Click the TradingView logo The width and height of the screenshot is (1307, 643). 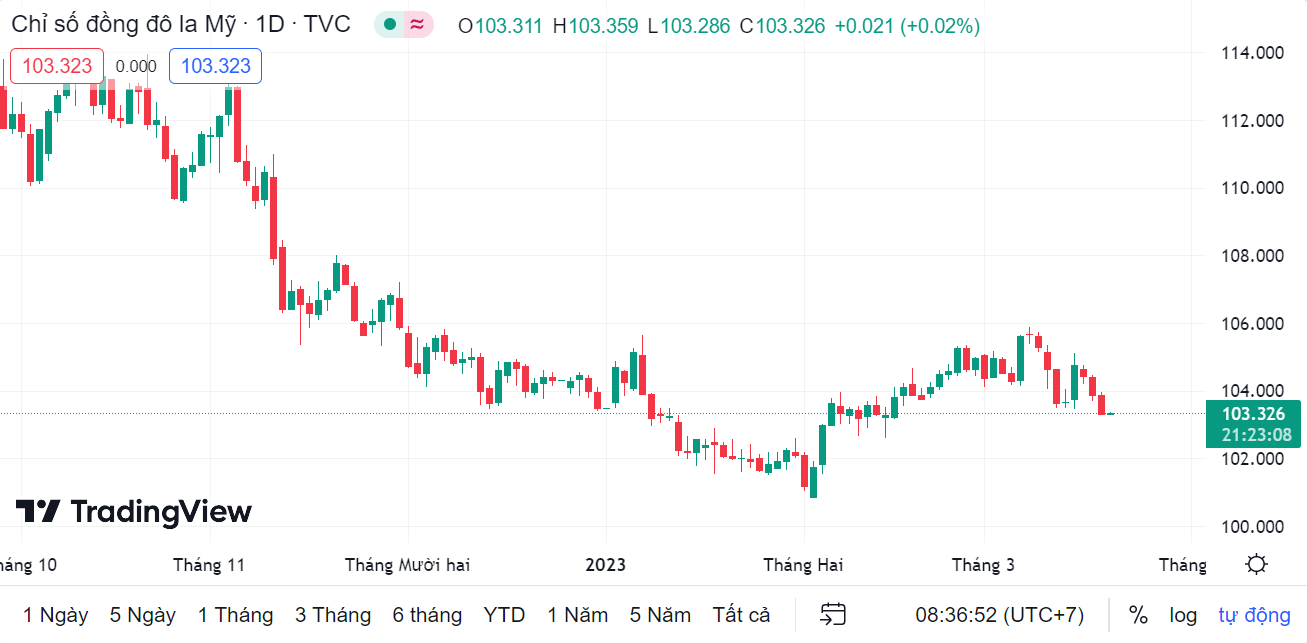[133, 512]
